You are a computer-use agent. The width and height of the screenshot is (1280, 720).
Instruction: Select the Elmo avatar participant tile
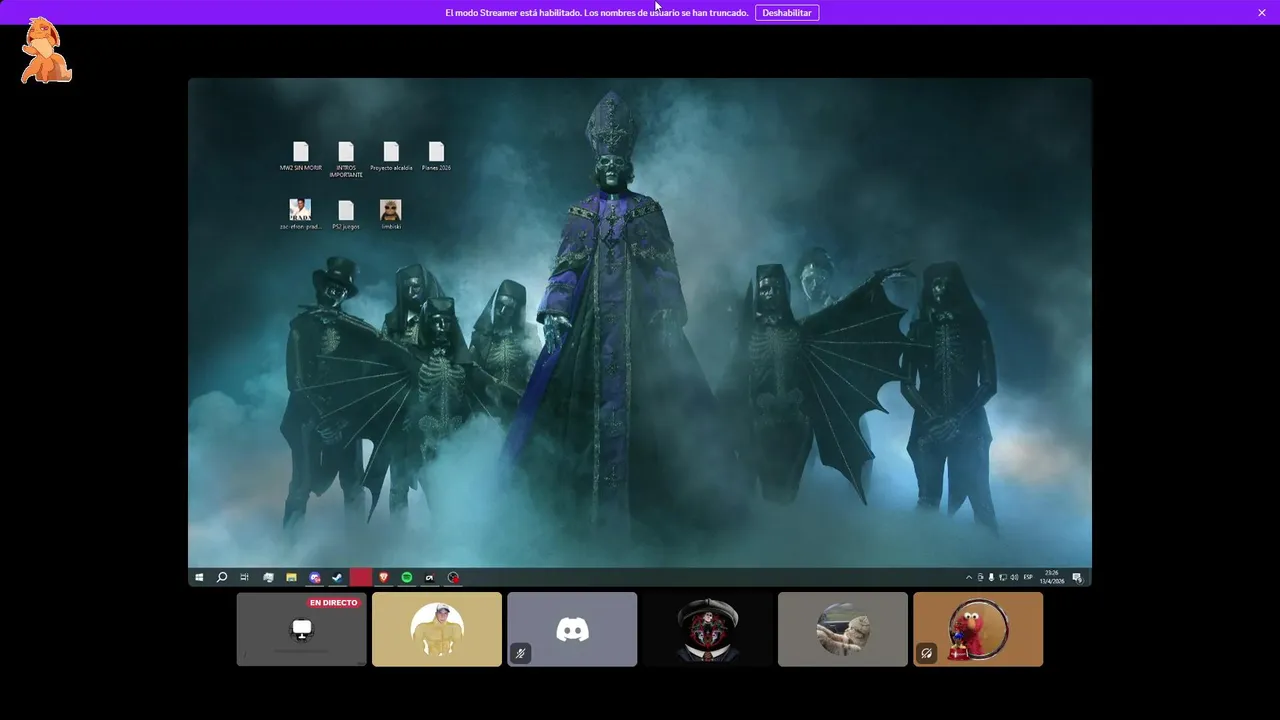pos(978,629)
